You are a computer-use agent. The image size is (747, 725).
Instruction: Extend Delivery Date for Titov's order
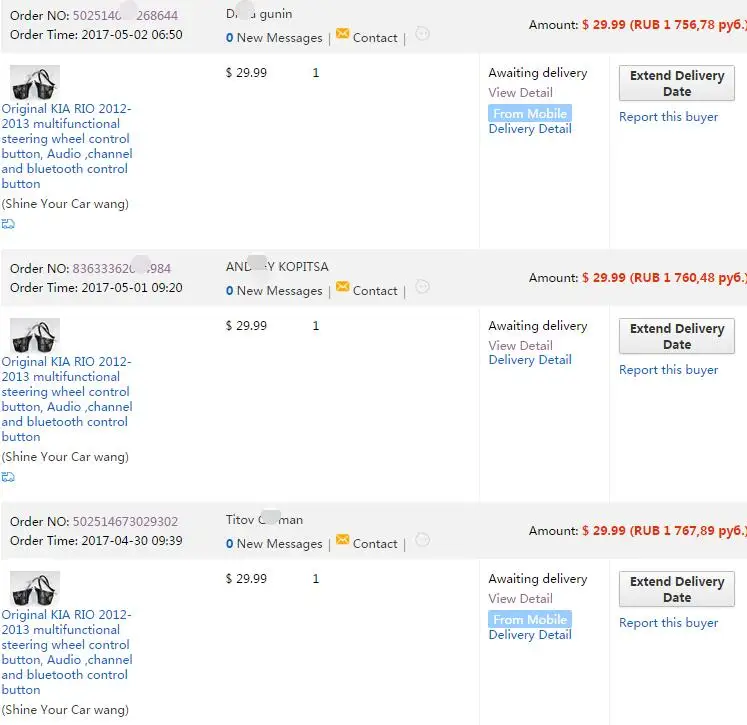[676, 589]
